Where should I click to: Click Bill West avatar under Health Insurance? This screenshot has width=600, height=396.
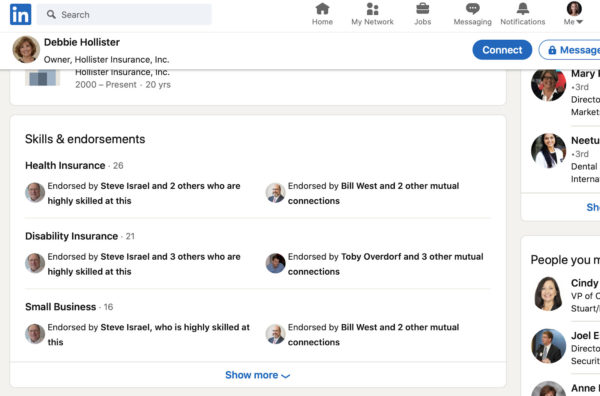(276, 192)
